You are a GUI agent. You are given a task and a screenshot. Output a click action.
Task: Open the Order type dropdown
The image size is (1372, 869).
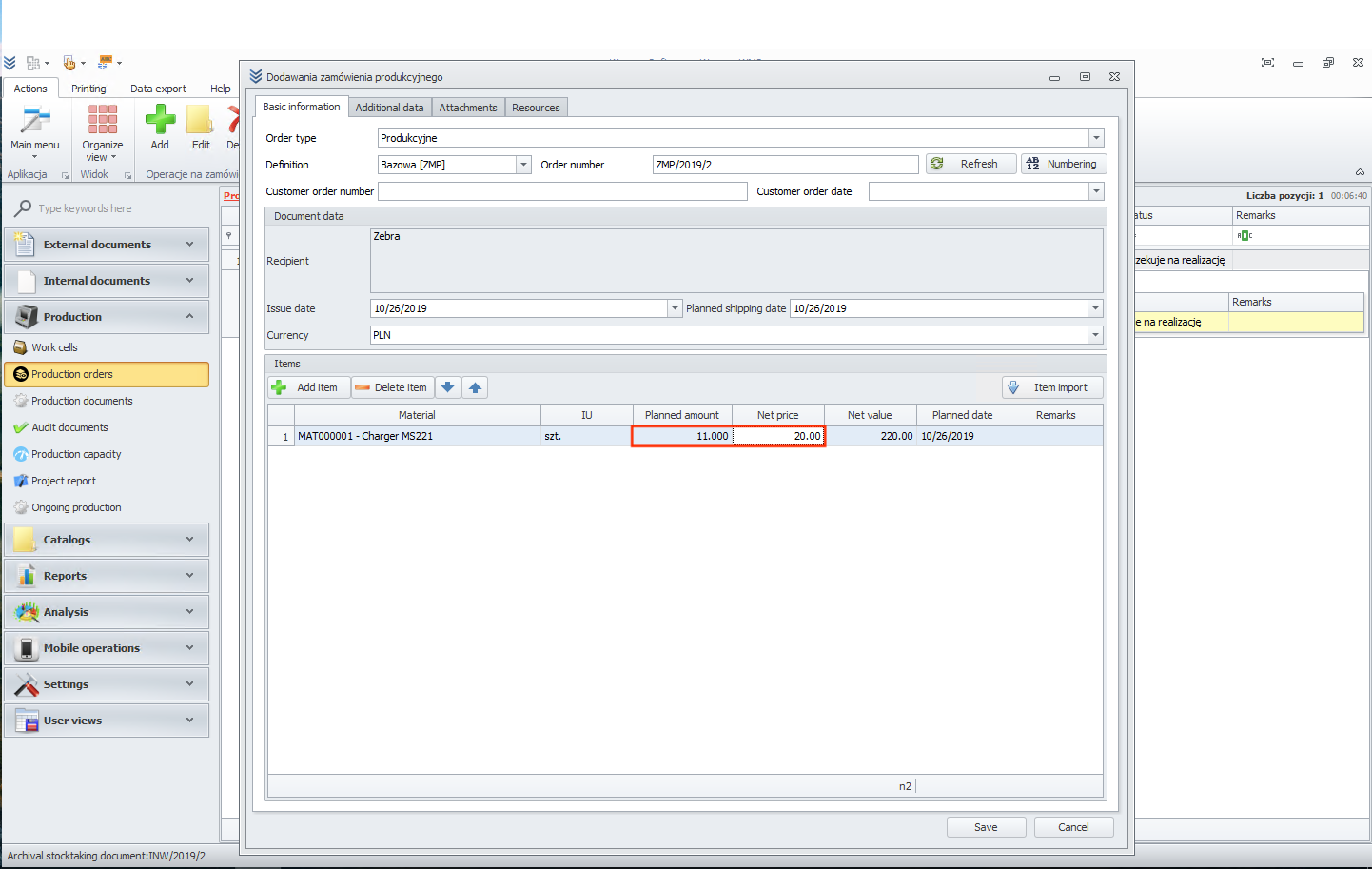[1096, 138]
